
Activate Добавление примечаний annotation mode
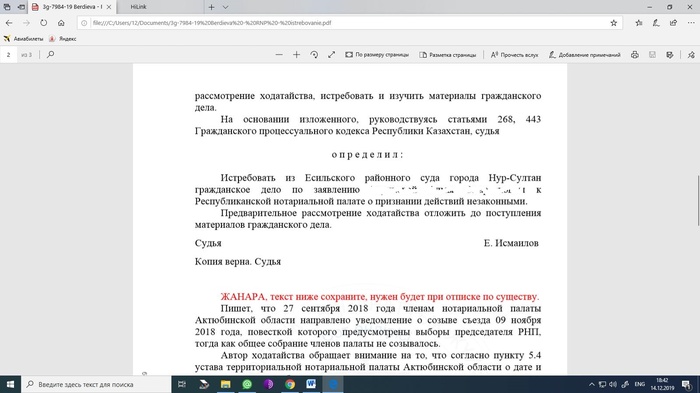[x=584, y=54]
